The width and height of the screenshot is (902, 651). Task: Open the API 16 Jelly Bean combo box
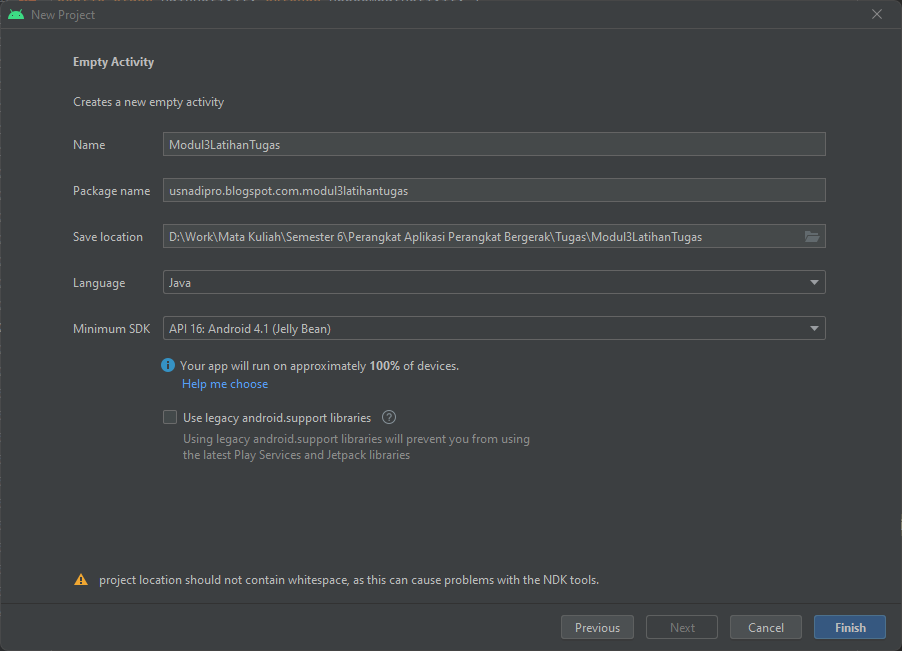[494, 328]
